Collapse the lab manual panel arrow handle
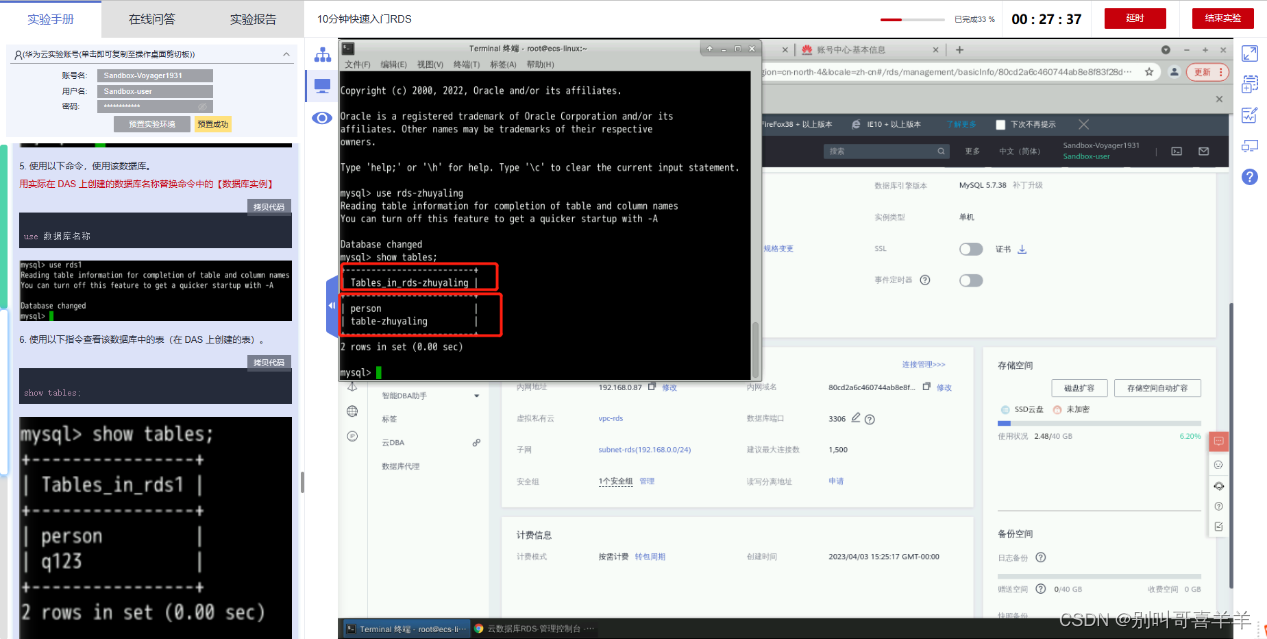The width and height of the screenshot is (1267, 639). pyautogui.click(x=331, y=304)
